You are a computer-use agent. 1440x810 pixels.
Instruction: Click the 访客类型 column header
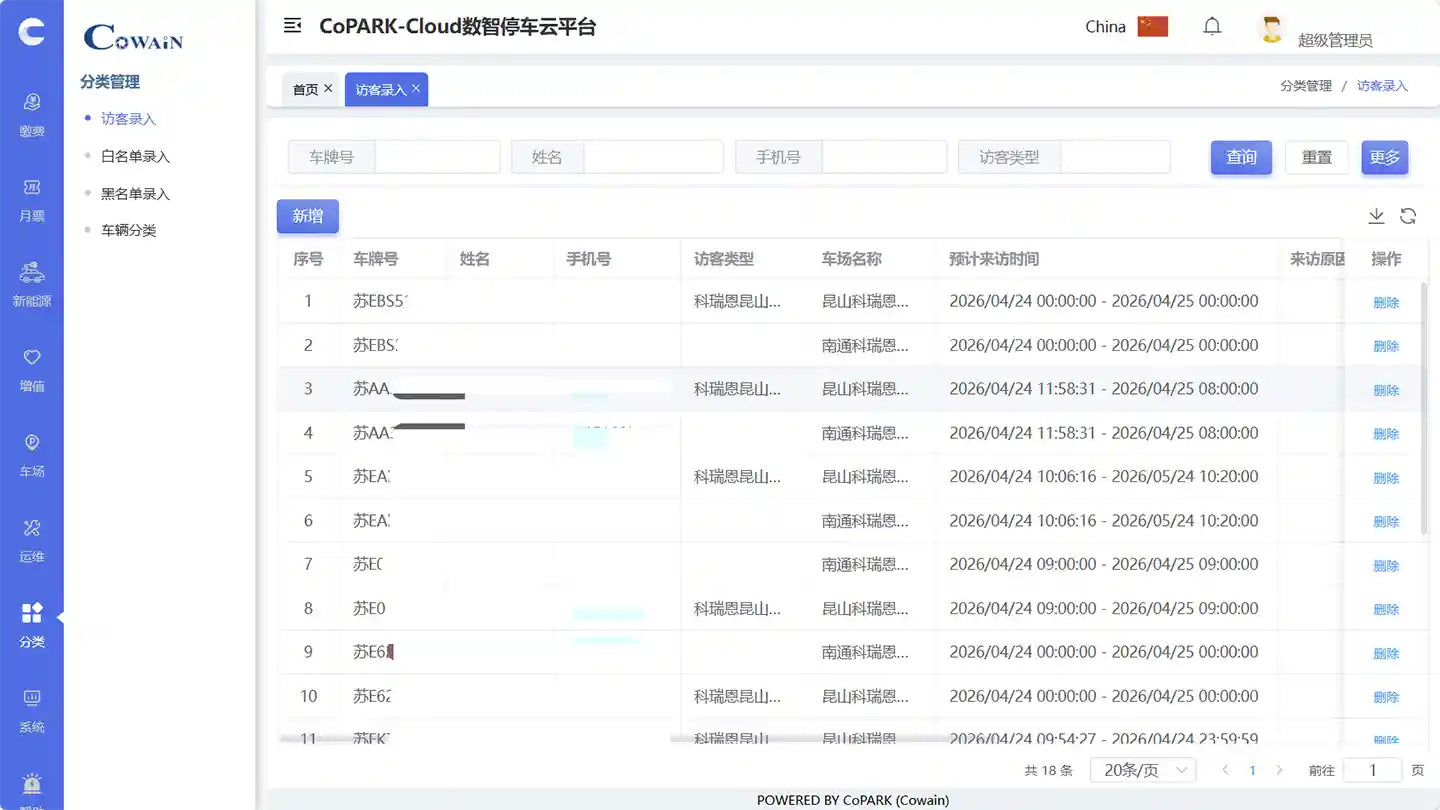click(724, 259)
